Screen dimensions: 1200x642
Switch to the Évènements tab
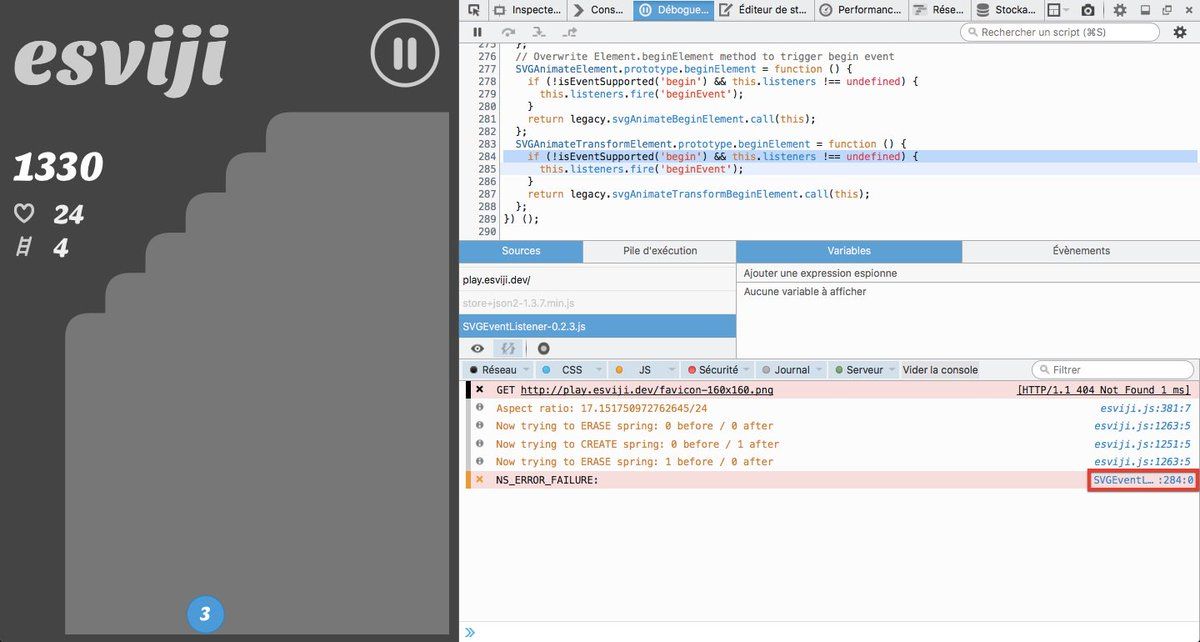coord(1080,251)
